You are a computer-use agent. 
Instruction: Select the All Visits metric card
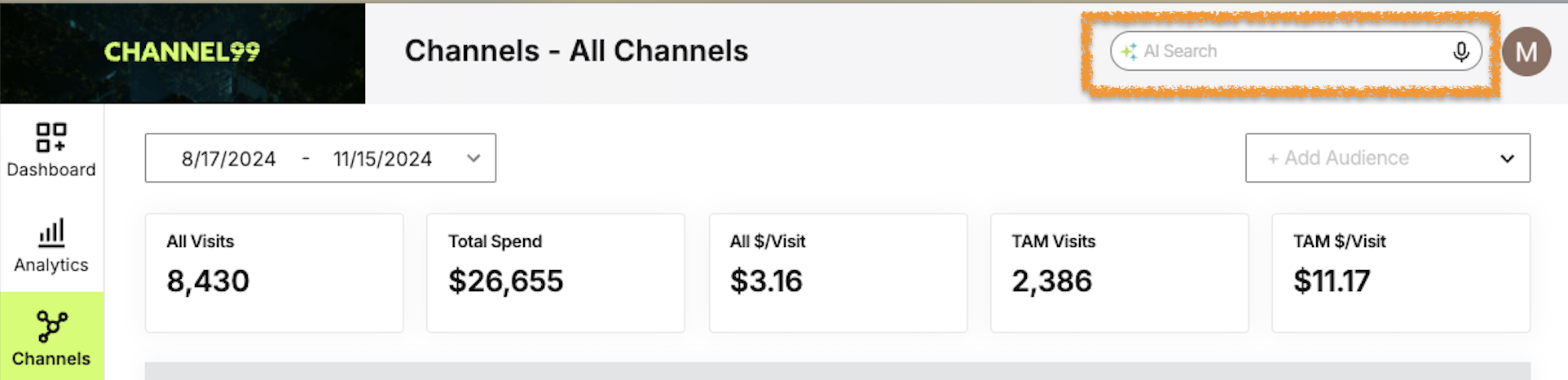pos(275,273)
